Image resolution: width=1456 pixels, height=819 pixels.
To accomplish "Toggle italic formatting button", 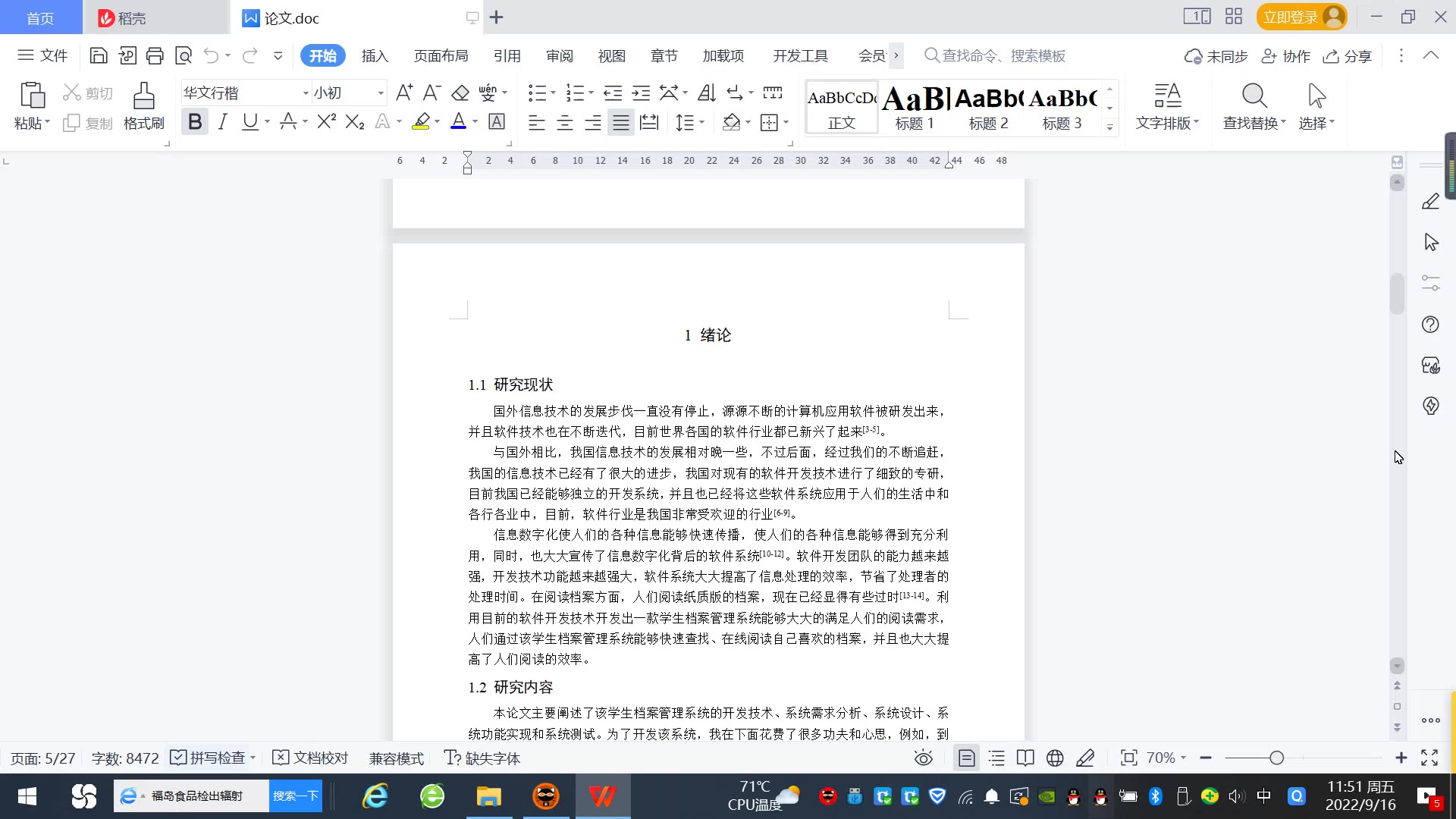I will (222, 121).
